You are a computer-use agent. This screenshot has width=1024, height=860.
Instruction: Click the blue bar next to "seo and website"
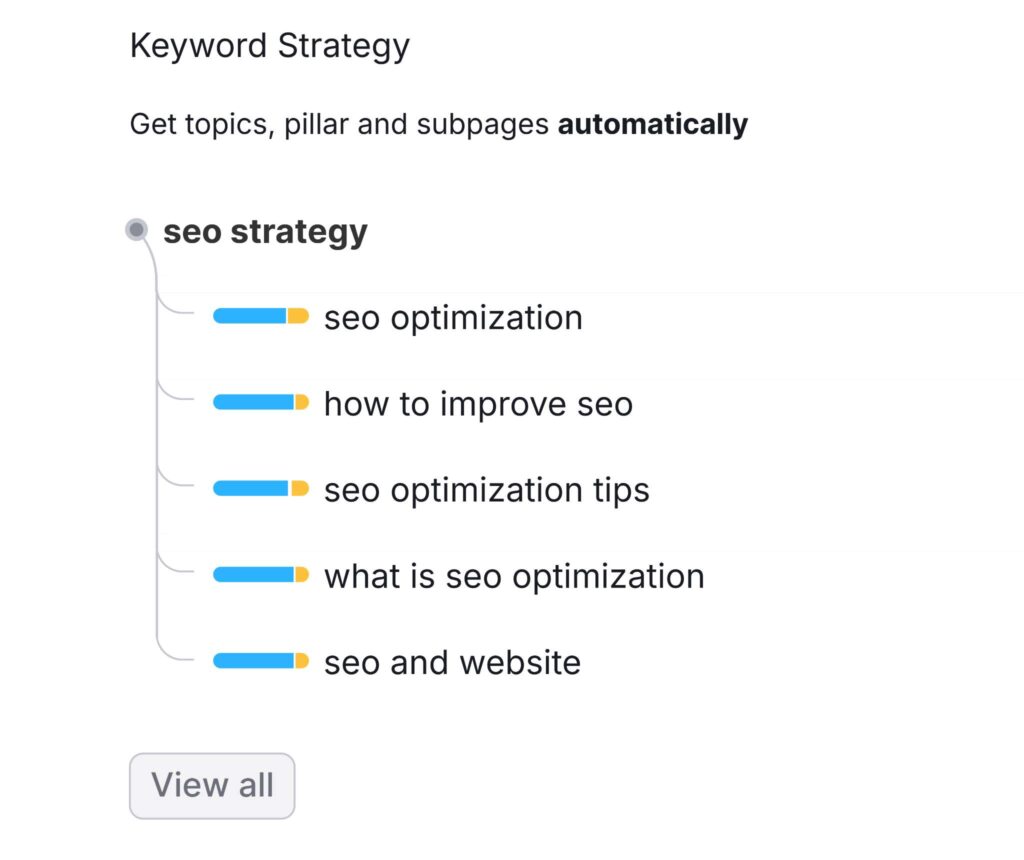pos(253,661)
